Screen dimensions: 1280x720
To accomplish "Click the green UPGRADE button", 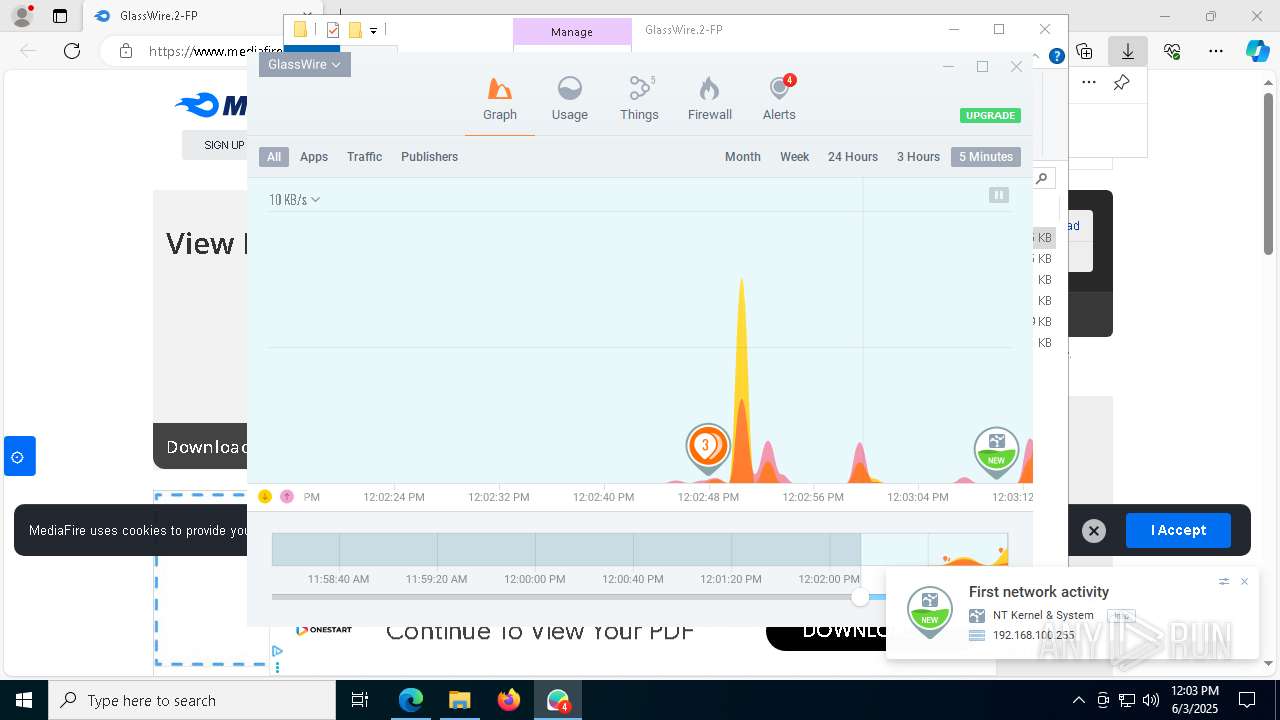I will tap(990, 116).
